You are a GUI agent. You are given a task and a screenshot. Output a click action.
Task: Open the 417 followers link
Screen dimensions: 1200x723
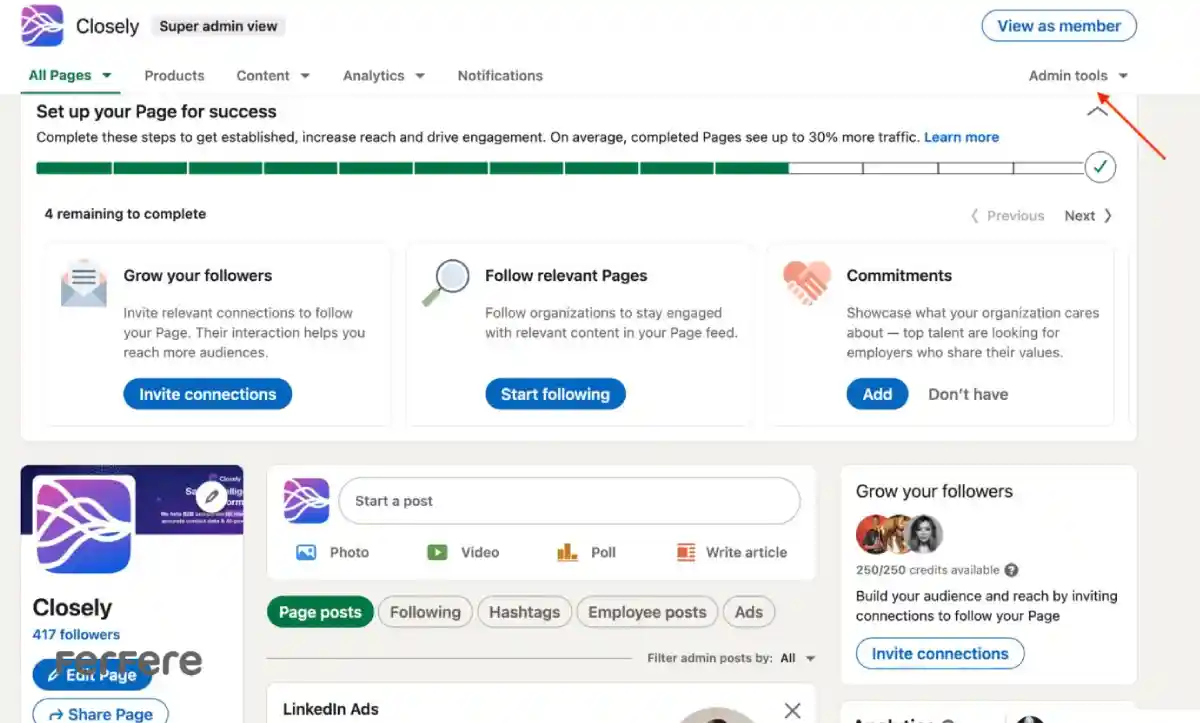coord(76,634)
